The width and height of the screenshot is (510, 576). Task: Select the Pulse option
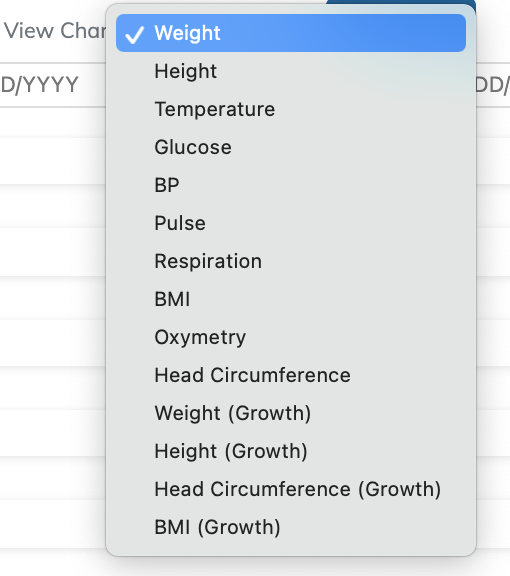click(x=291, y=223)
